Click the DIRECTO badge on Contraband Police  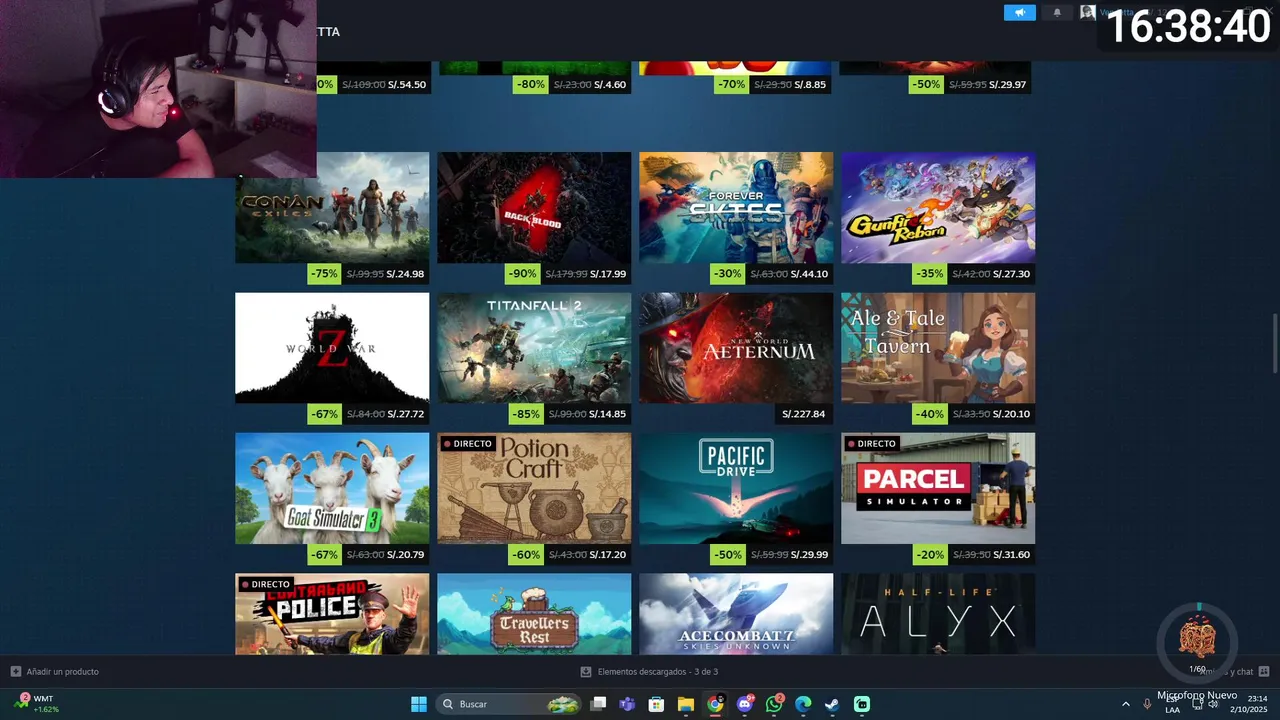click(264, 584)
